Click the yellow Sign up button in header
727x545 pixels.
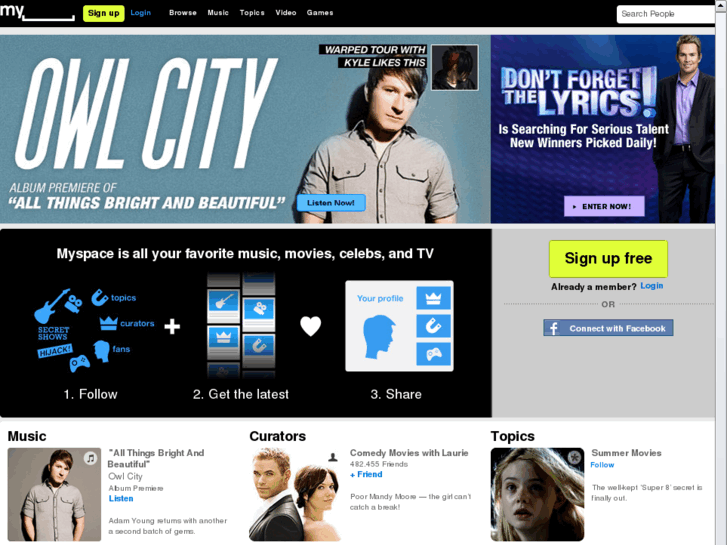click(103, 13)
